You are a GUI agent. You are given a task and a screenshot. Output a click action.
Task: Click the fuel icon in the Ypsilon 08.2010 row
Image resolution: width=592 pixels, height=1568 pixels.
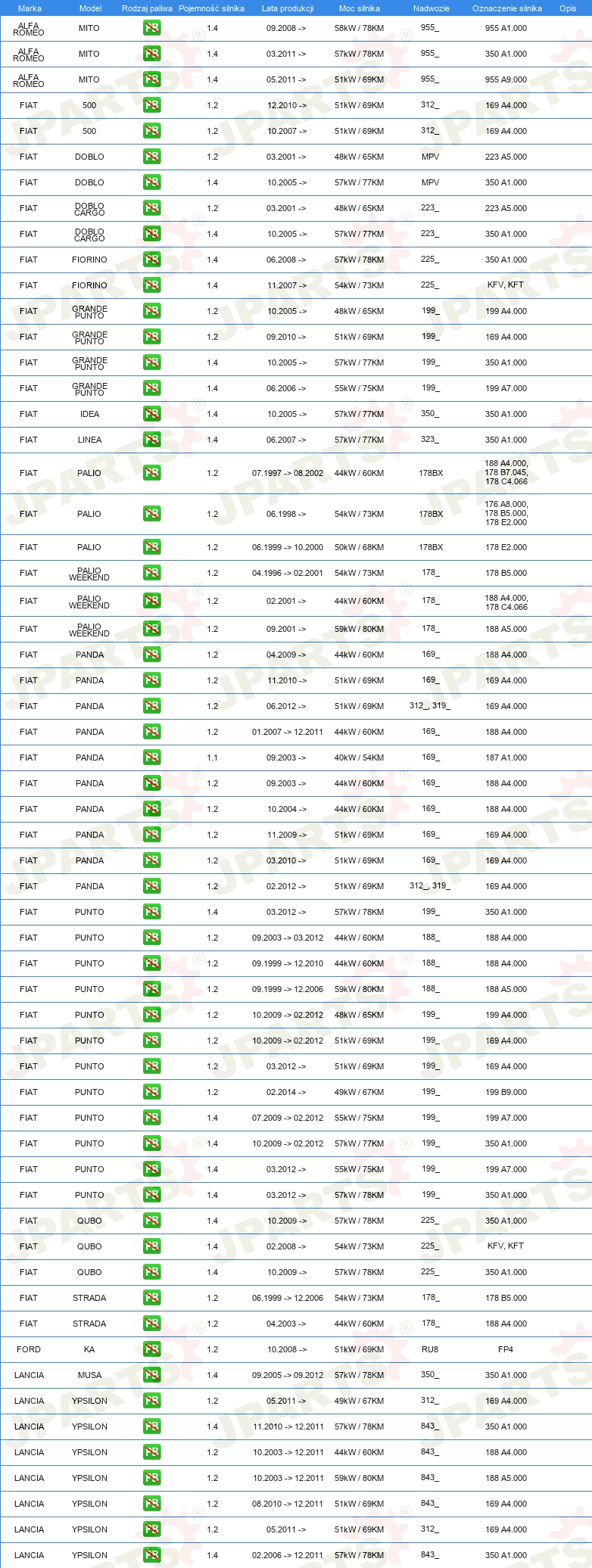coord(151,1504)
